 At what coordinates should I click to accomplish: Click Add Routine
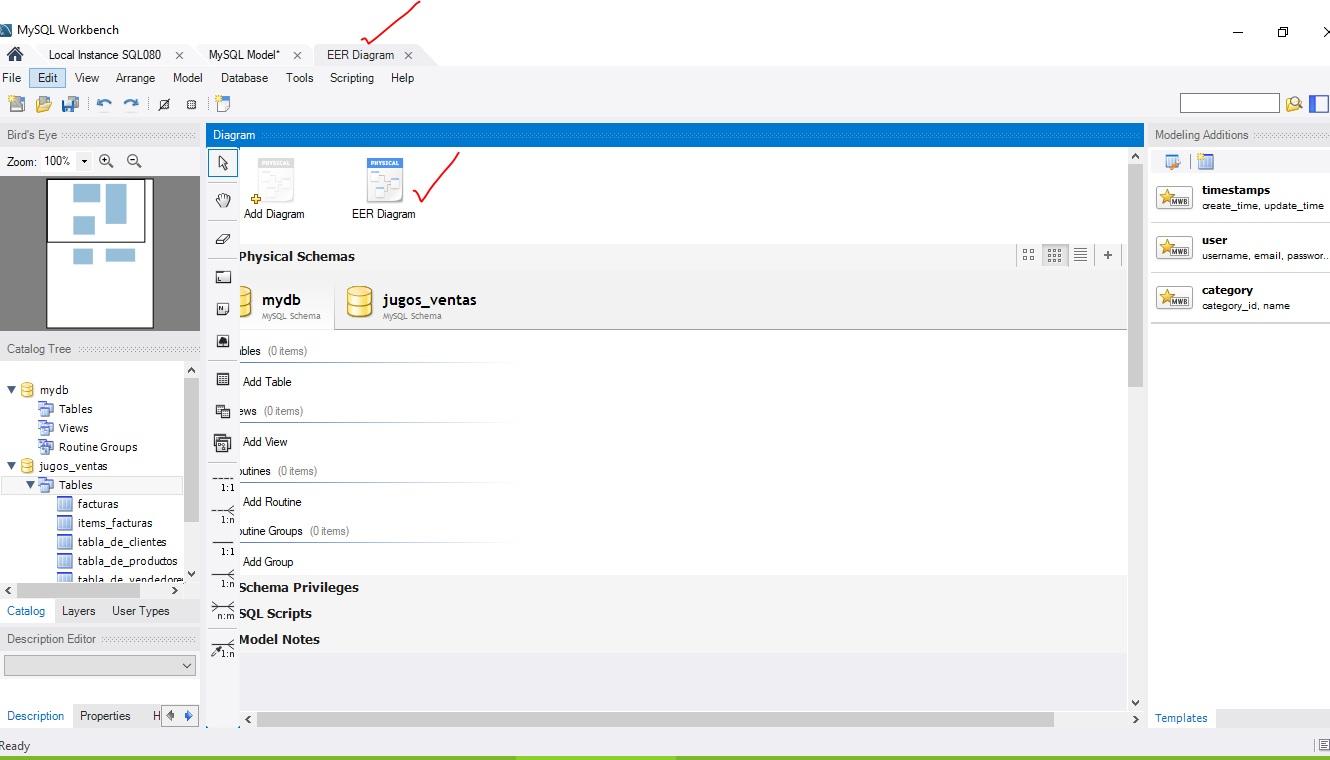click(x=272, y=502)
